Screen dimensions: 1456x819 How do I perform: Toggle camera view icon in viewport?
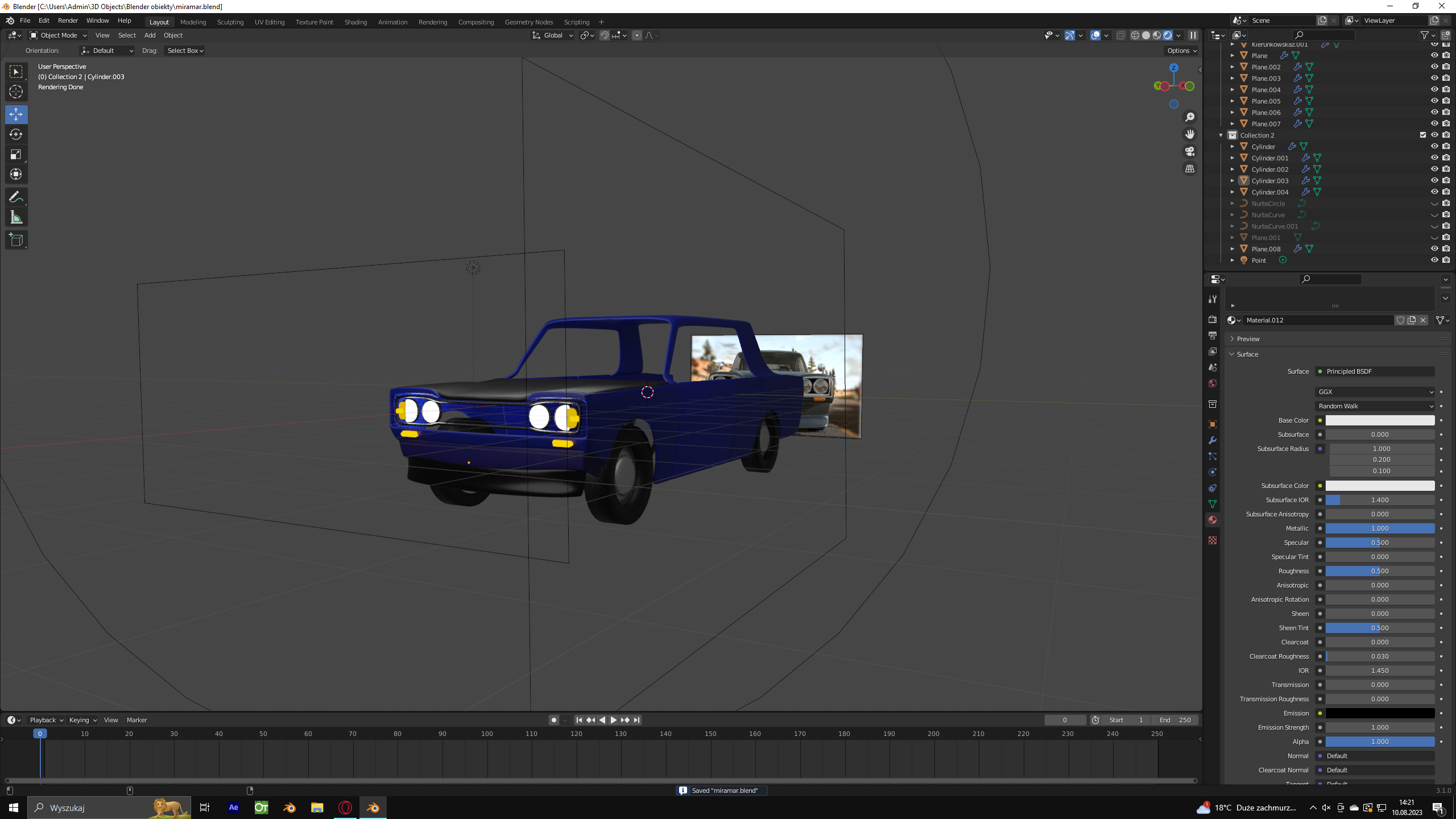(x=1190, y=151)
